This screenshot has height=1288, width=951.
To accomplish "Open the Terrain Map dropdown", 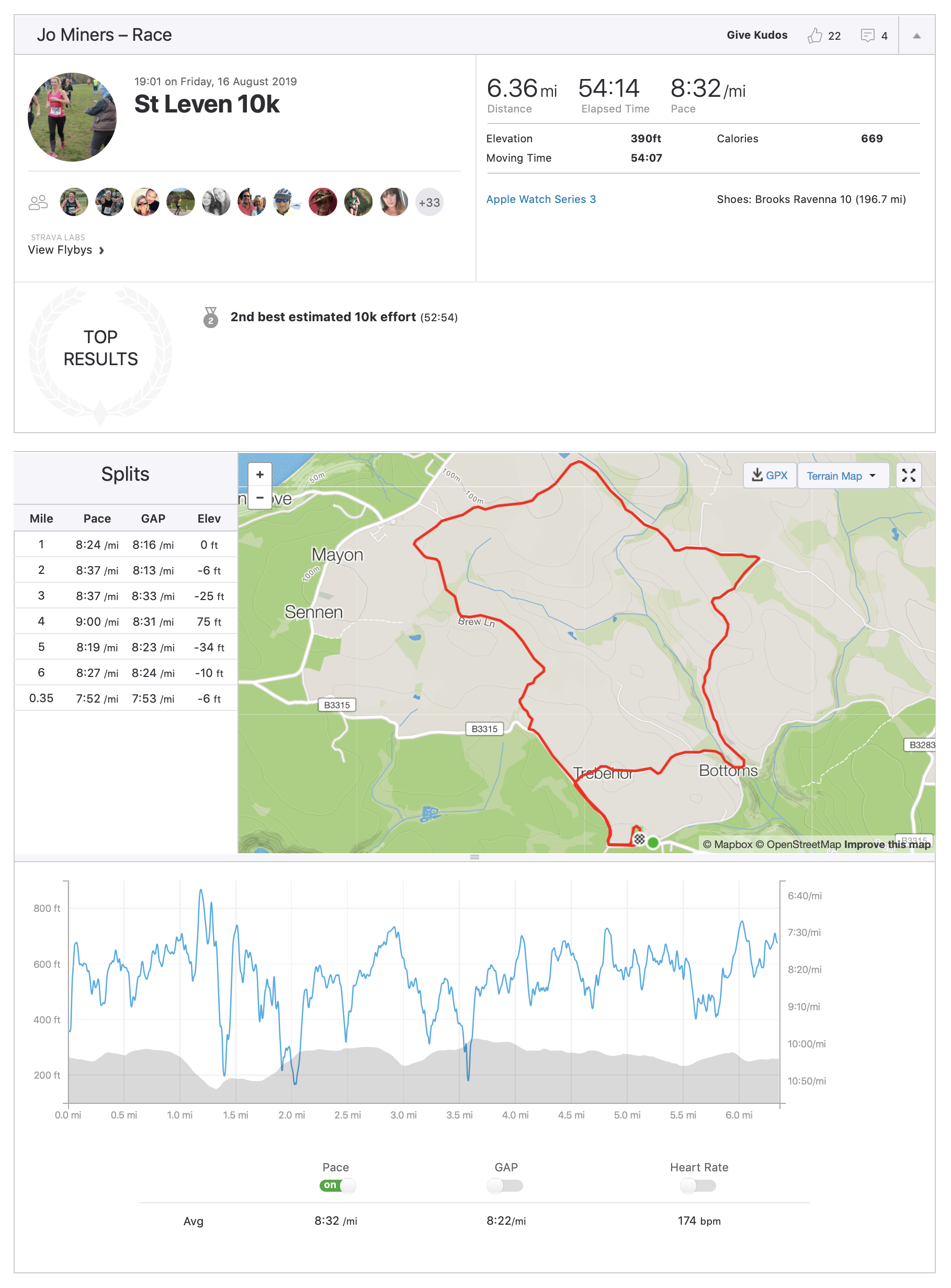I will [x=842, y=476].
